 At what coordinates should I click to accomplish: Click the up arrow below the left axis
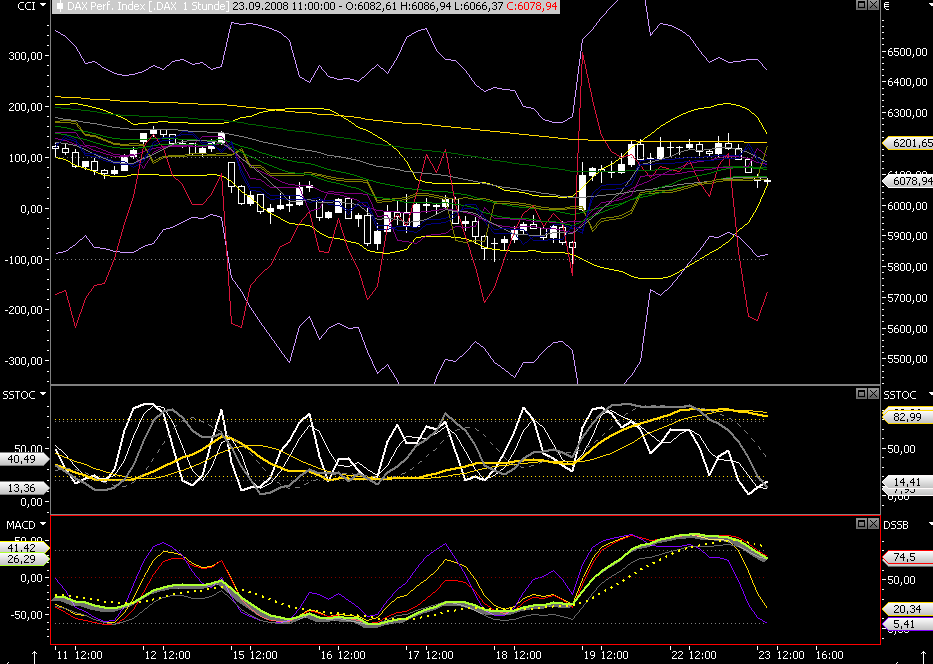pos(35,657)
